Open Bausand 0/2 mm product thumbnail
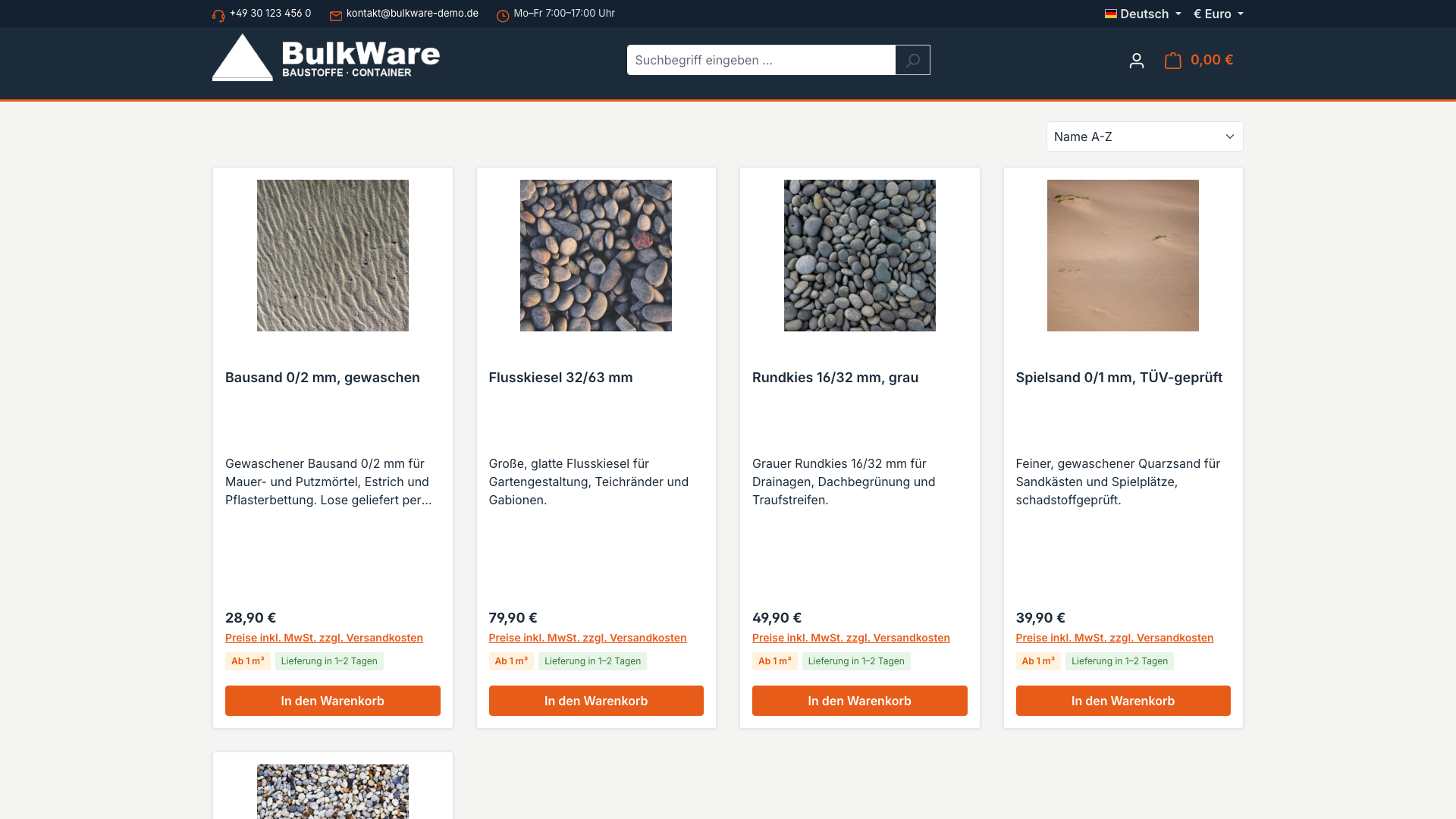1456x819 pixels. click(333, 256)
